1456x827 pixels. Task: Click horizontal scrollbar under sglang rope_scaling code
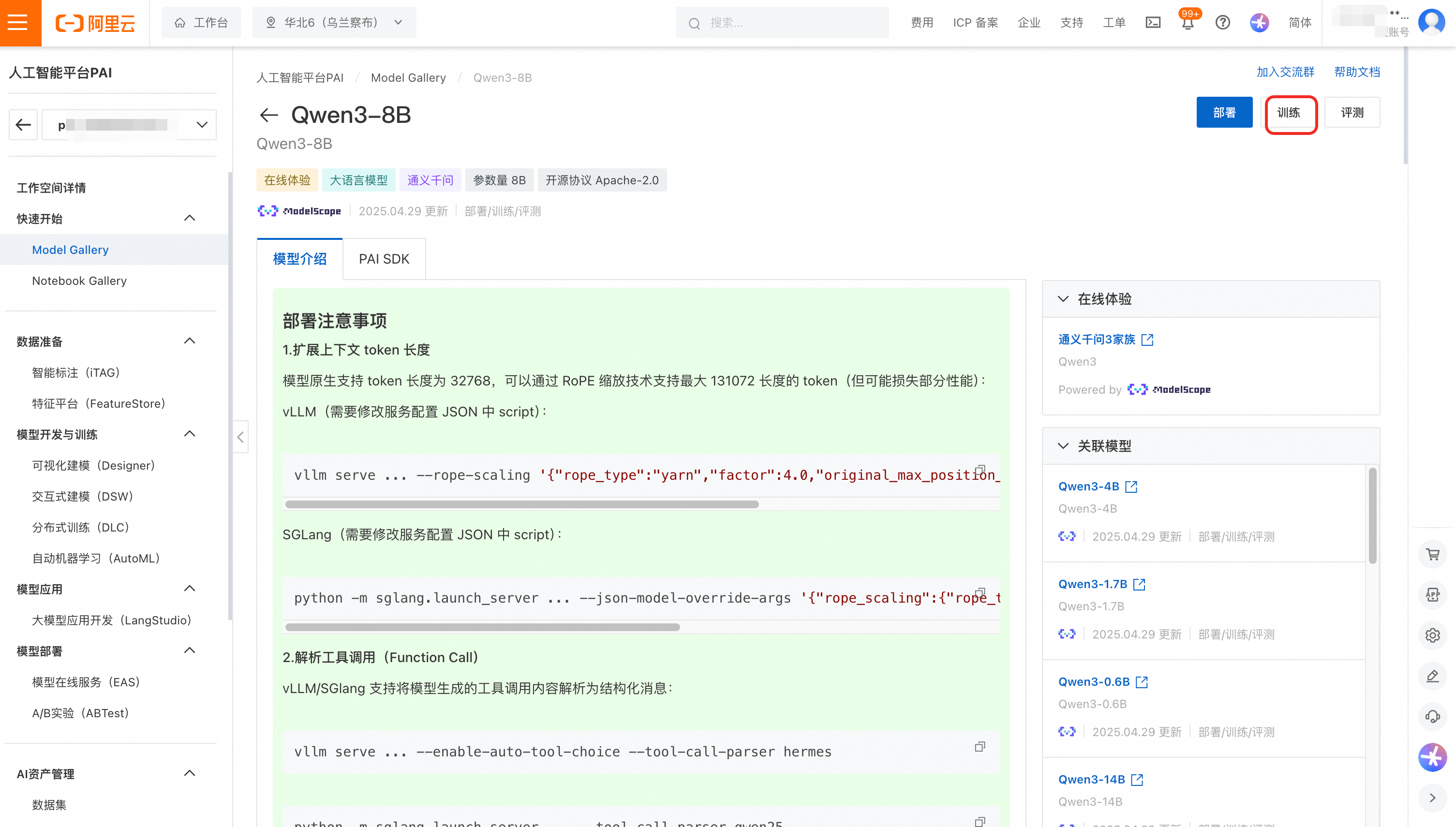(482, 628)
